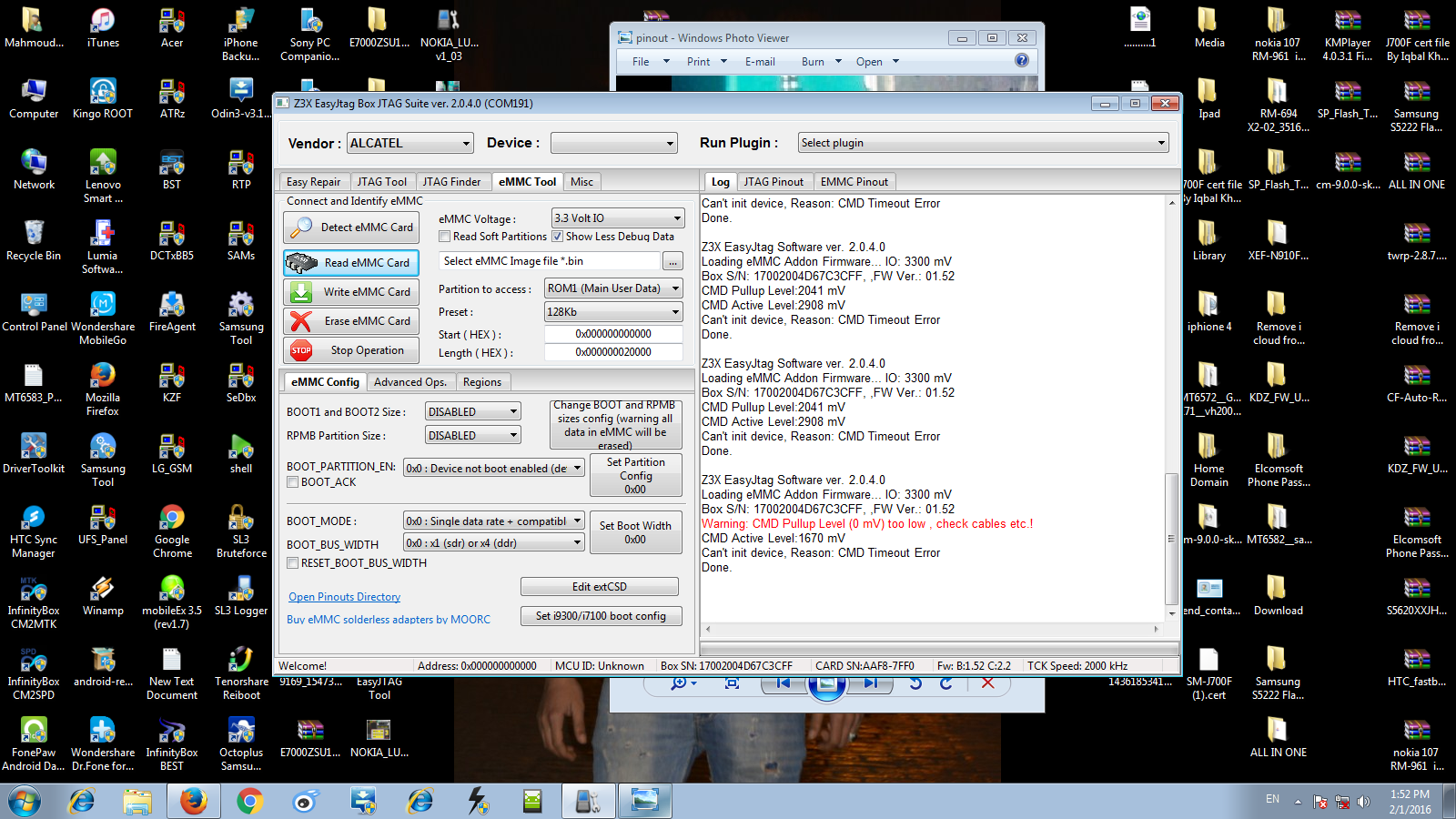Open Odin3 desktop icon
This screenshot has width=1456, height=819.
(241, 99)
